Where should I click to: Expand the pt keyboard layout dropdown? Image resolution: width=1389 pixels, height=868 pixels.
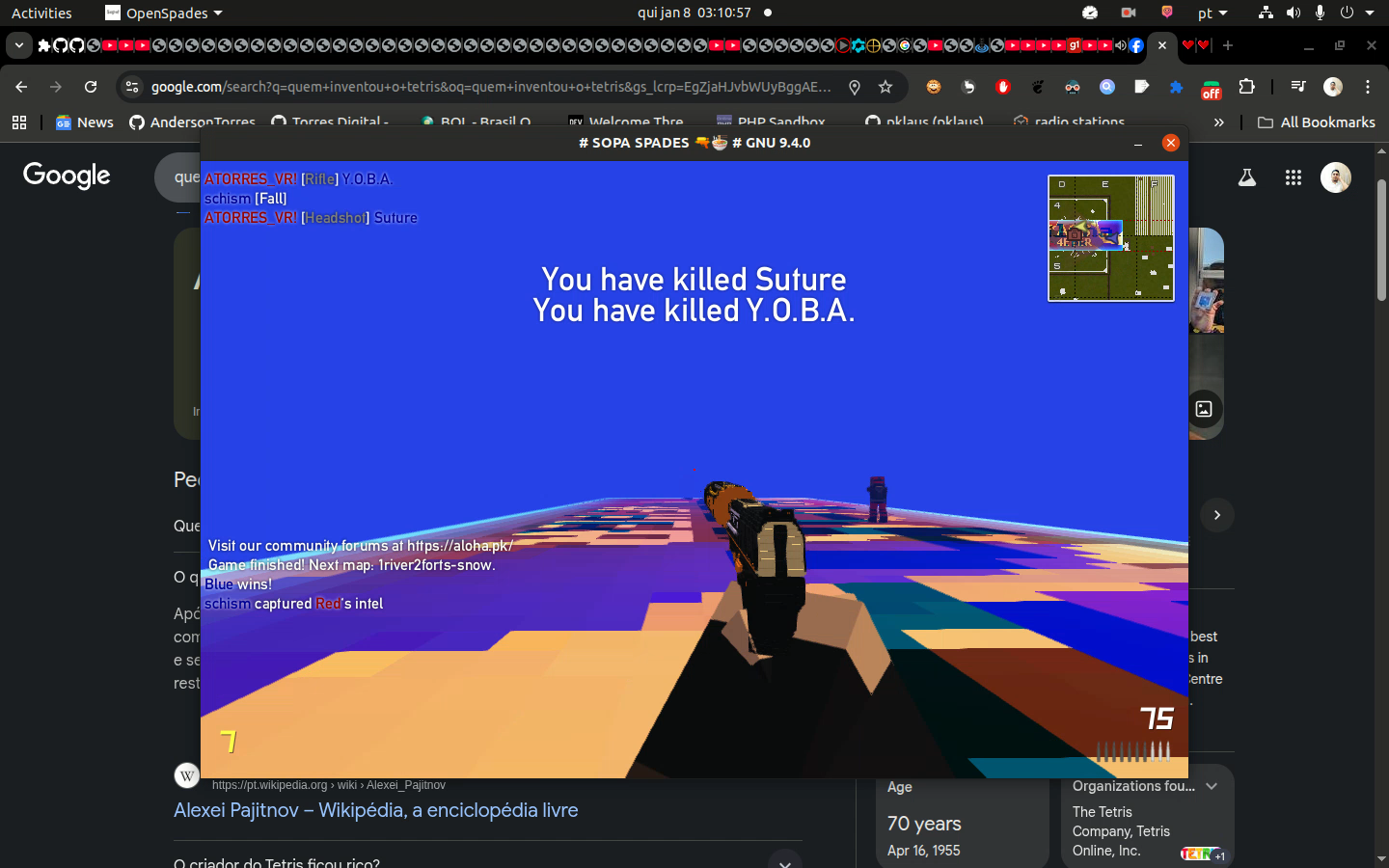1212,14
